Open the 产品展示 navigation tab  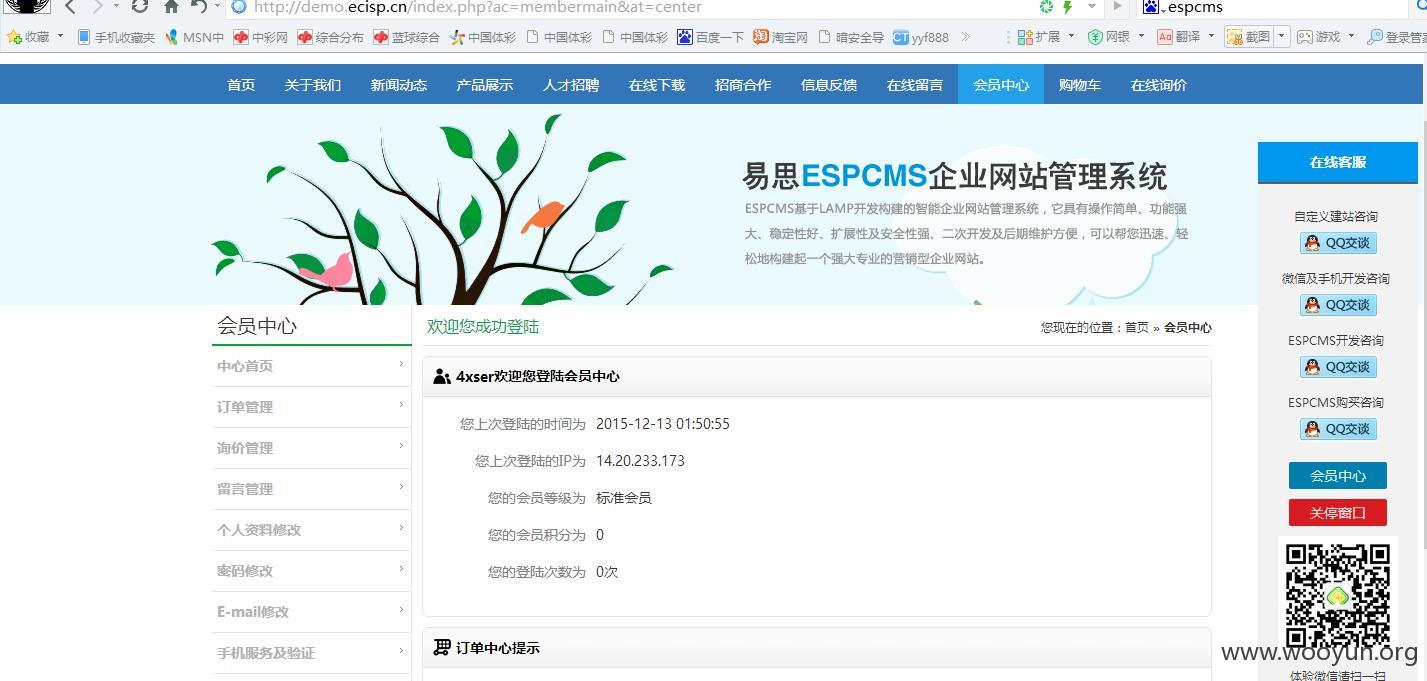485,85
